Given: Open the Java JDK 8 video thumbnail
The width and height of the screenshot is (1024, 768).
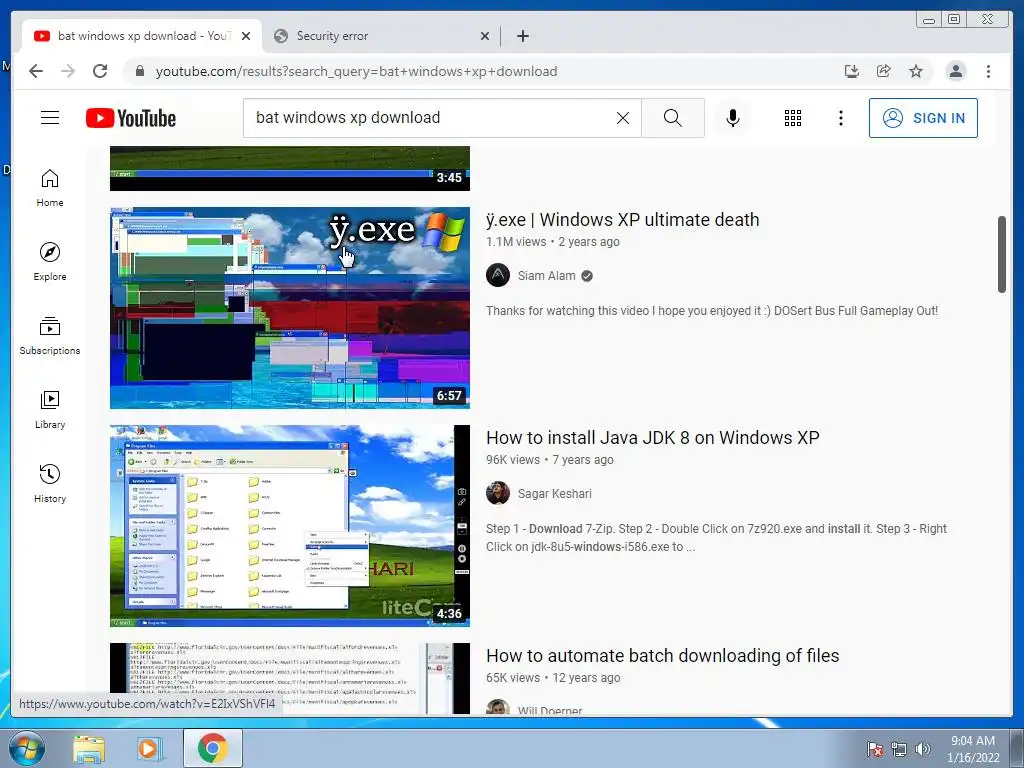Looking at the screenshot, I should 290,526.
